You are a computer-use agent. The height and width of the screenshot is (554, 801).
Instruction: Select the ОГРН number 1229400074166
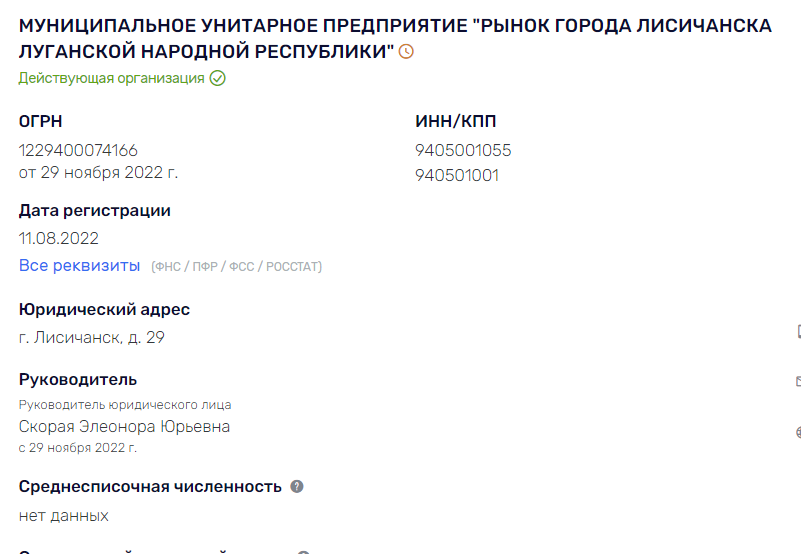(x=78, y=151)
